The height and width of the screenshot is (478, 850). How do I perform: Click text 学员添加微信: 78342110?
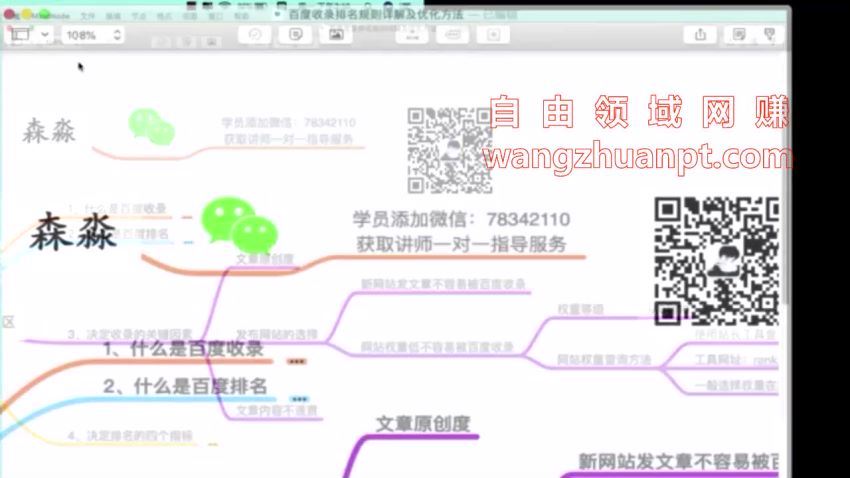[x=461, y=219]
